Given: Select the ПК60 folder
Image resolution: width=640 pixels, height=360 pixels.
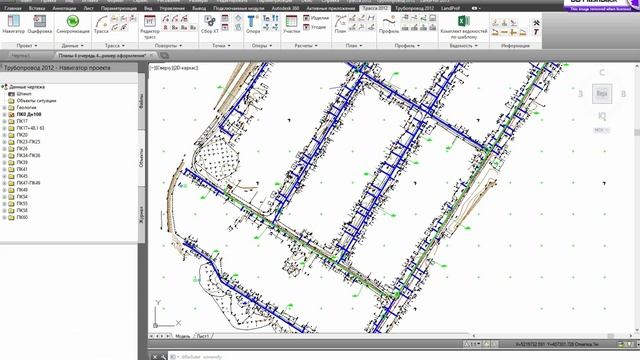Looking at the screenshot, I should (x=22, y=218).
